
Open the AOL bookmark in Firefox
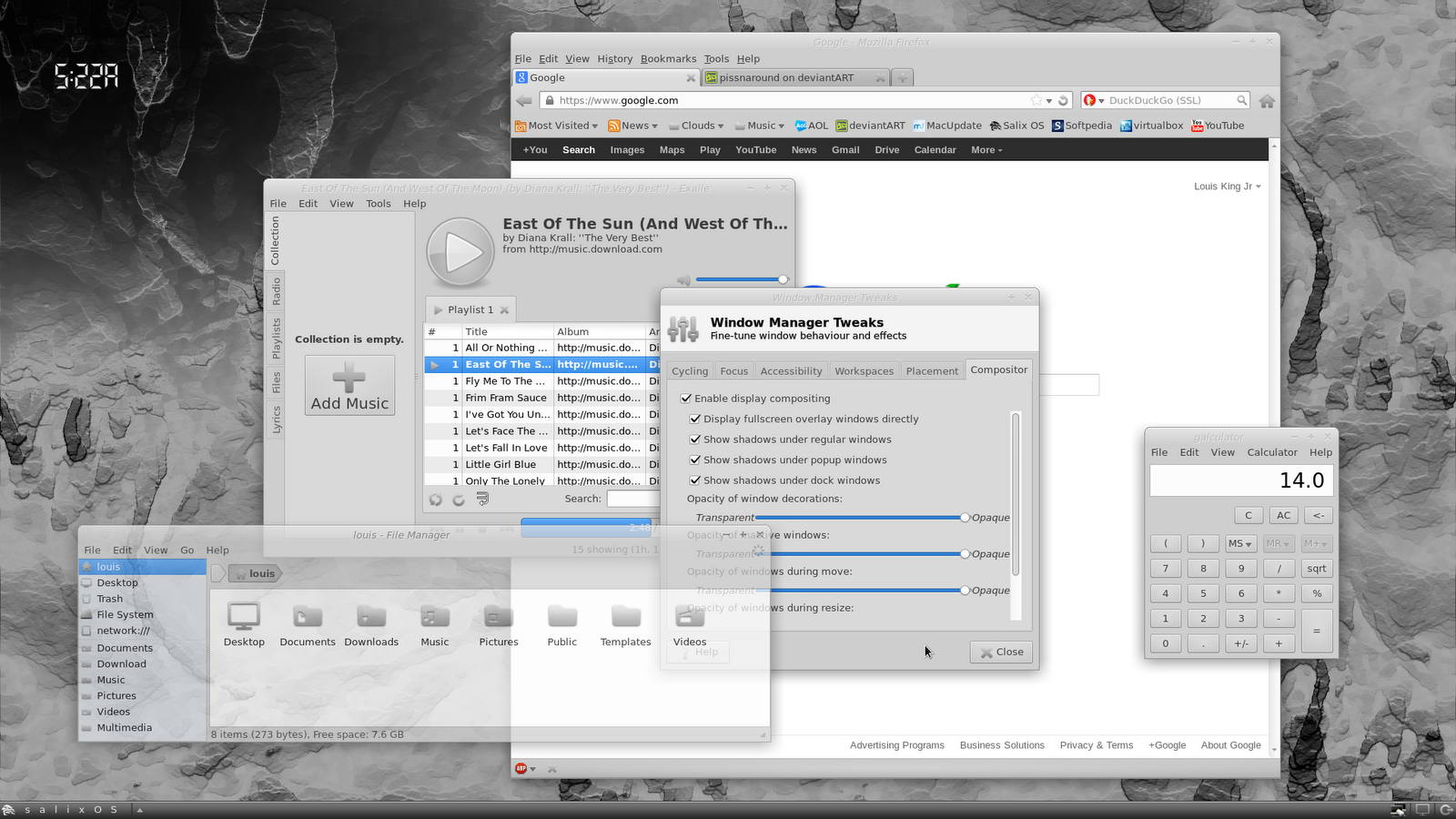pyautogui.click(x=811, y=126)
